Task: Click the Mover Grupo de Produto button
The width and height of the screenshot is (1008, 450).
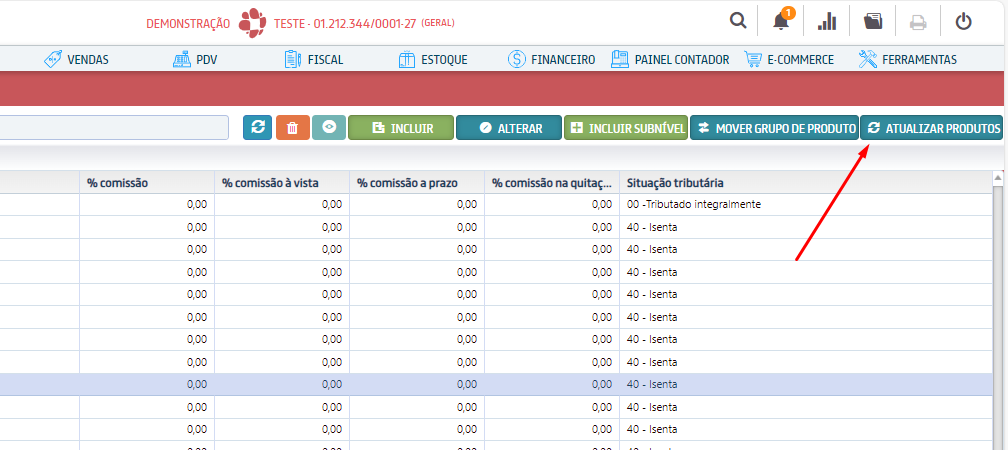Action: pyautogui.click(x=774, y=128)
